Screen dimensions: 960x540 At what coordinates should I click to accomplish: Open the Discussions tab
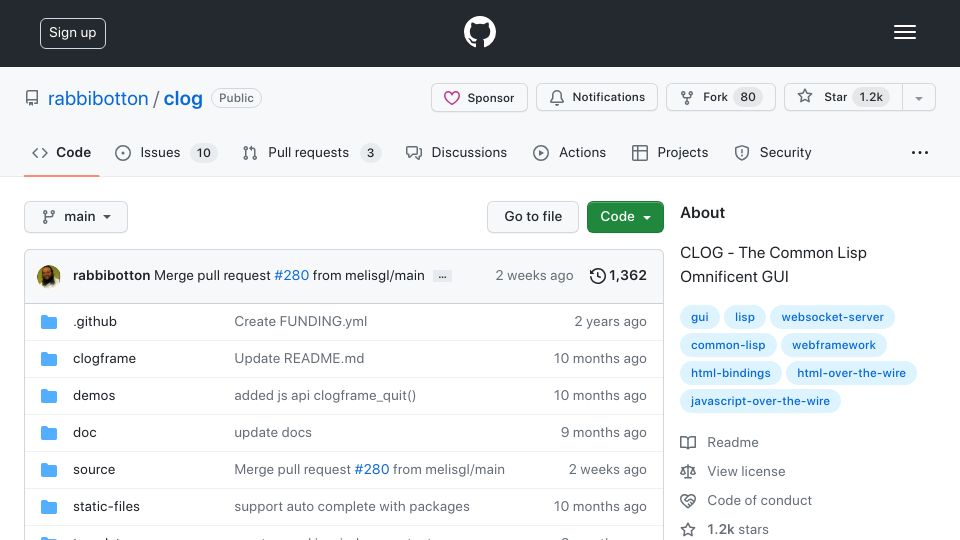pyautogui.click(x=457, y=152)
